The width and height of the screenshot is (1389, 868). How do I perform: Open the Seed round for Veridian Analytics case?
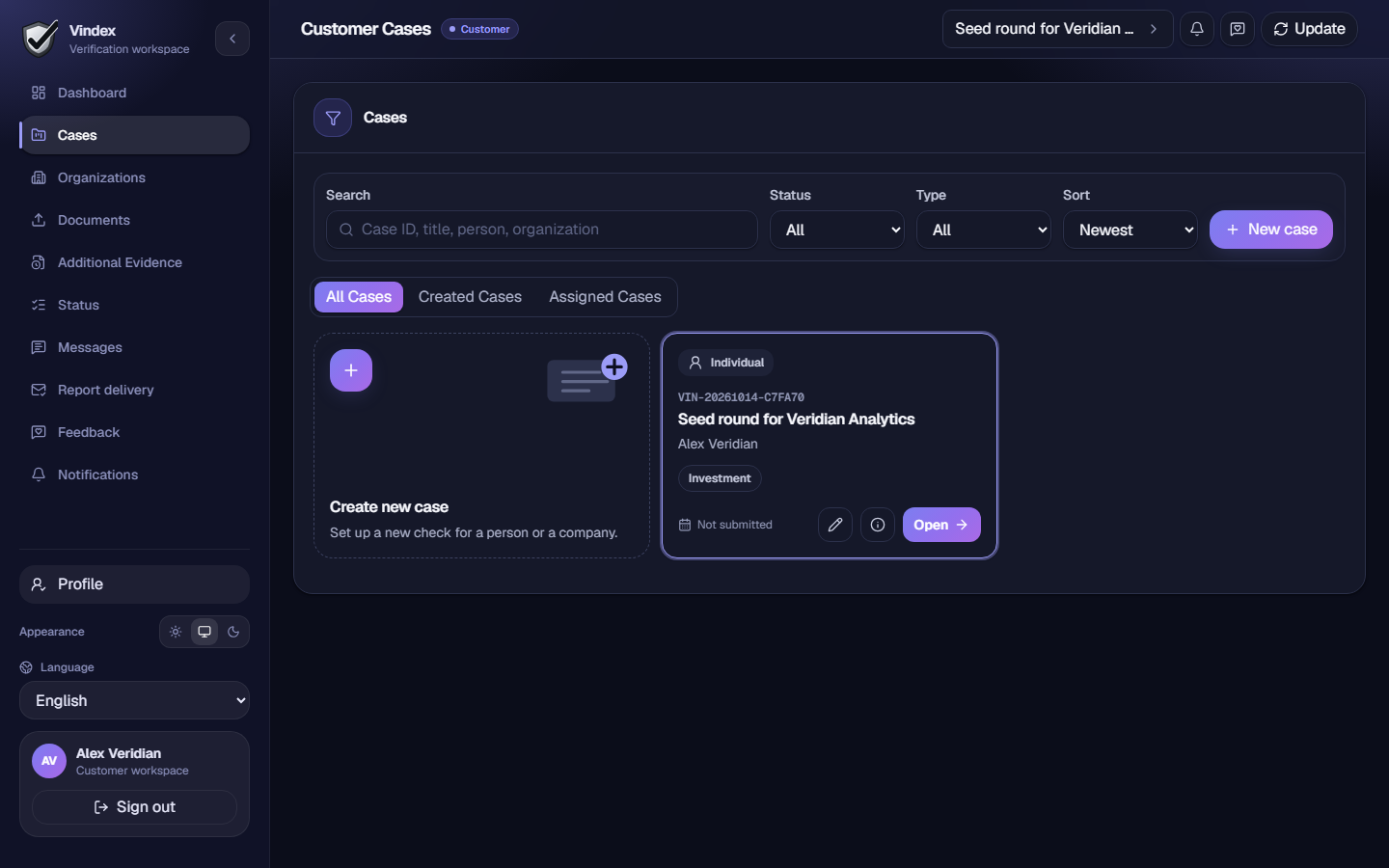click(941, 525)
